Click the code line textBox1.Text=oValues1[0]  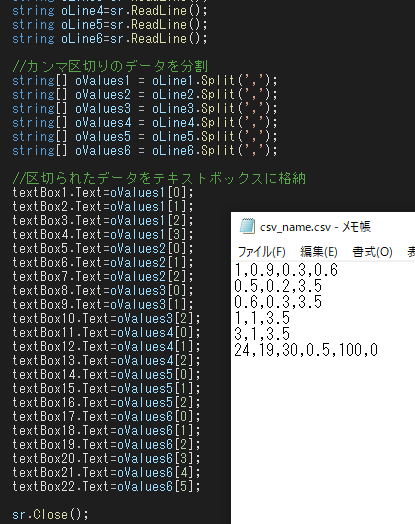point(103,192)
